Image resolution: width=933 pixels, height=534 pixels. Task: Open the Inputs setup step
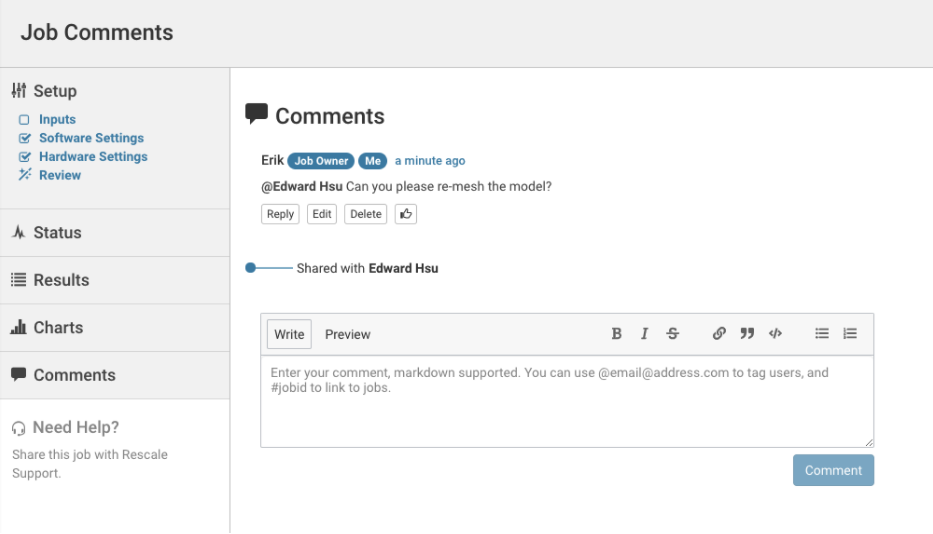click(x=57, y=119)
